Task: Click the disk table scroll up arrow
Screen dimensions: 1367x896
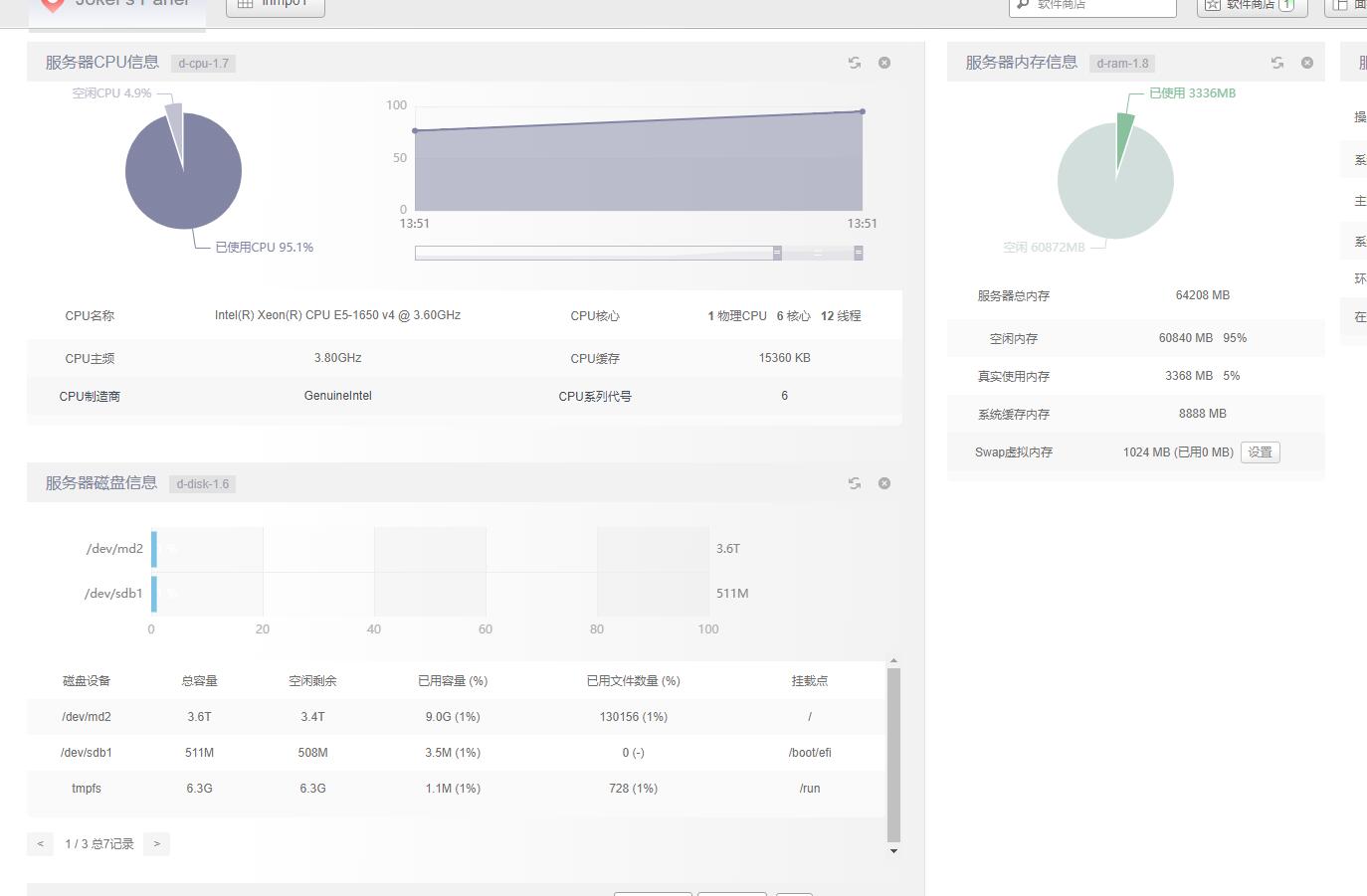Action: [893, 661]
